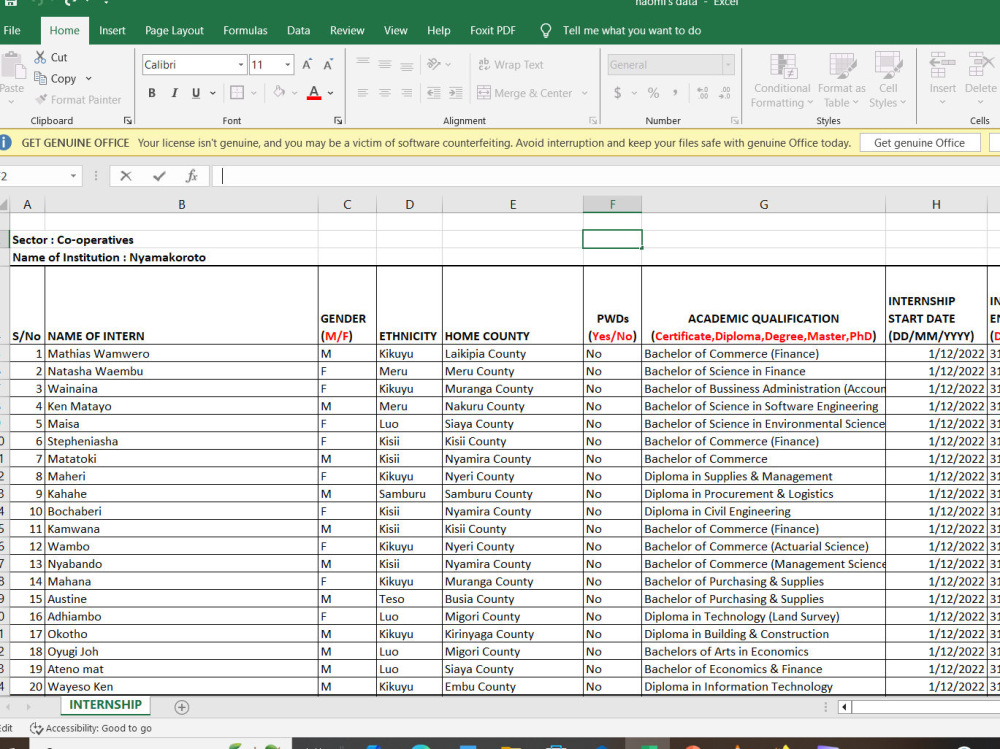Viewport: 1000px width, 749px height.
Task: Toggle Bold formatting
Action: pos(152,93)
